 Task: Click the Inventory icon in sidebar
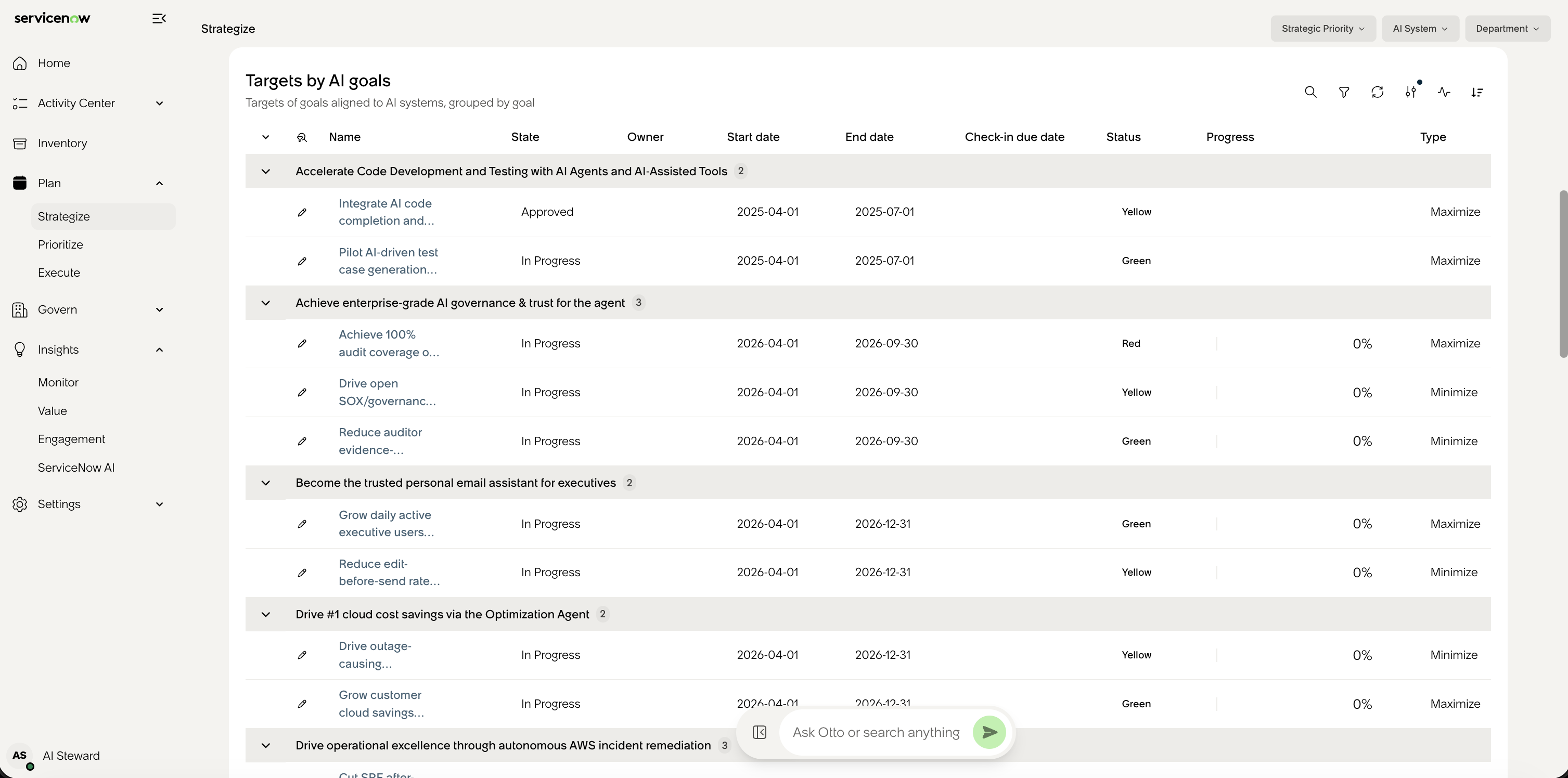pyautogui.click(x=19, y=144)
